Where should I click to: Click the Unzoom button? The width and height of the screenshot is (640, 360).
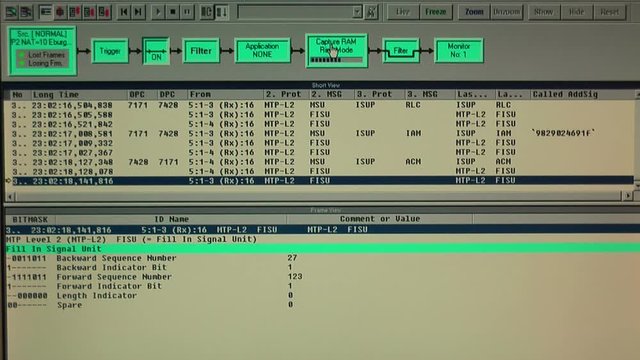[507, 12]
